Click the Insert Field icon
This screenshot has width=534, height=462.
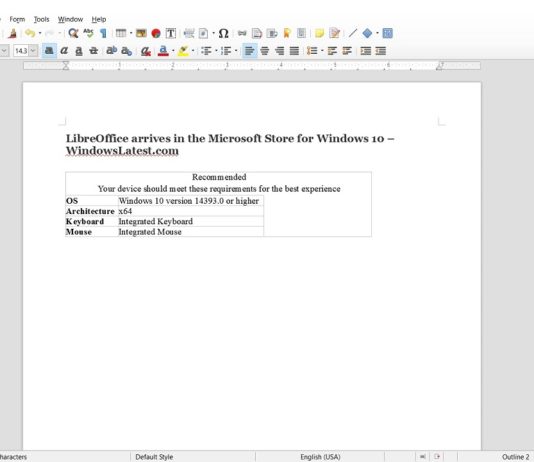pyautogui.click(x=203, y=33)
